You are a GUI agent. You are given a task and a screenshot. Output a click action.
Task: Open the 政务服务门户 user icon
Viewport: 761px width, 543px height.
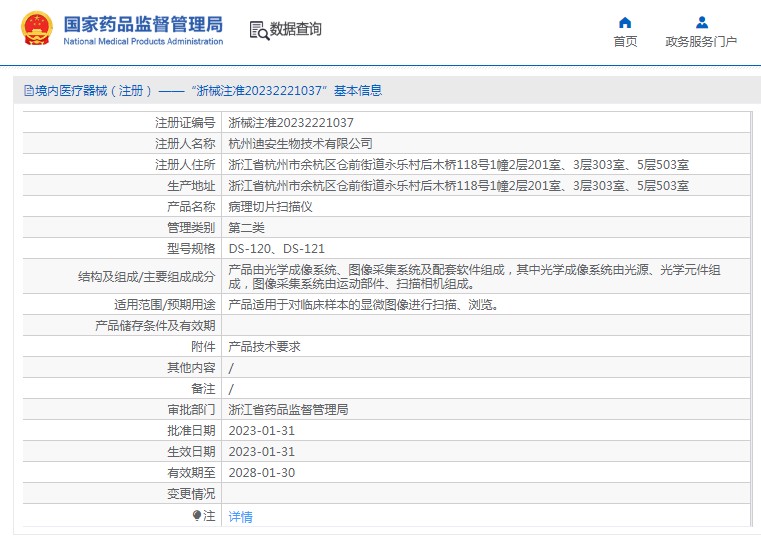pyautogui.click(x=702, y=22)
